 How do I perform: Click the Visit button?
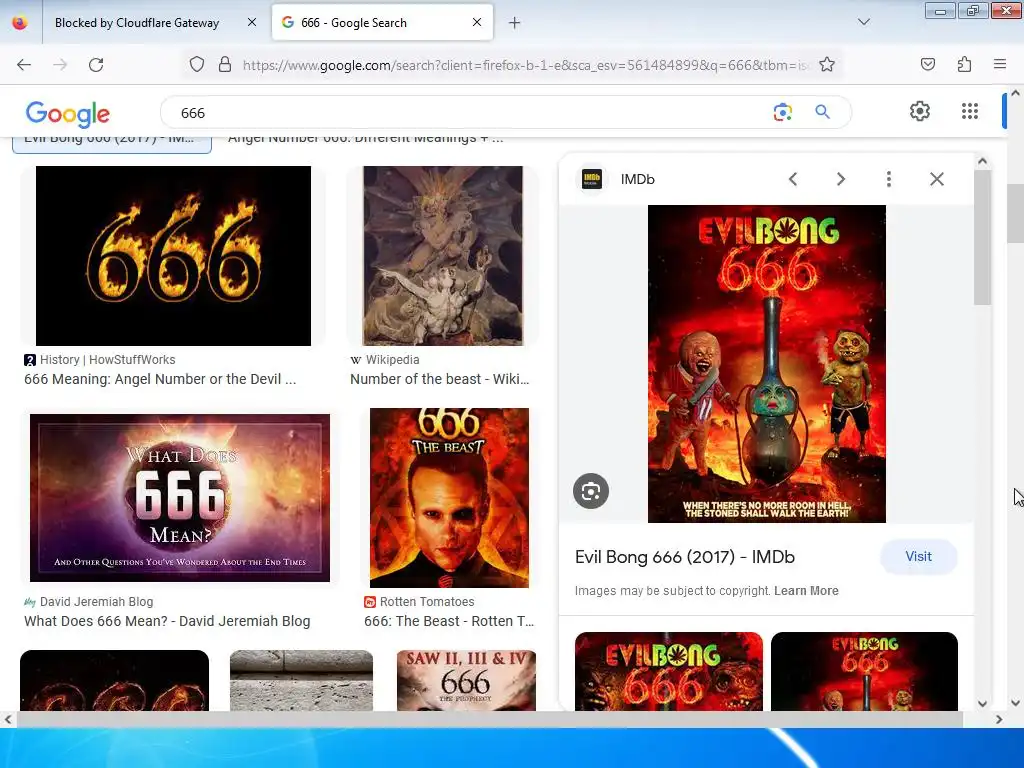point(918,556)
